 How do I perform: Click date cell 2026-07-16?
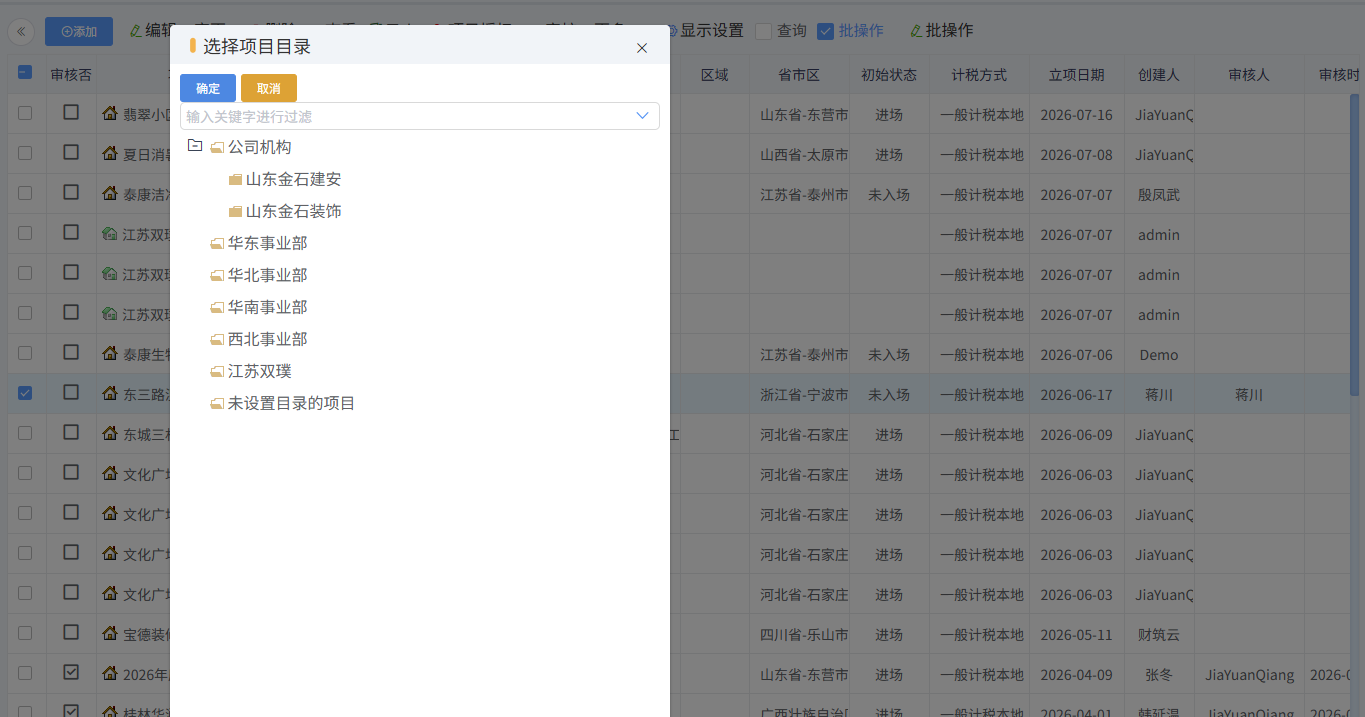pos(1076,115)
